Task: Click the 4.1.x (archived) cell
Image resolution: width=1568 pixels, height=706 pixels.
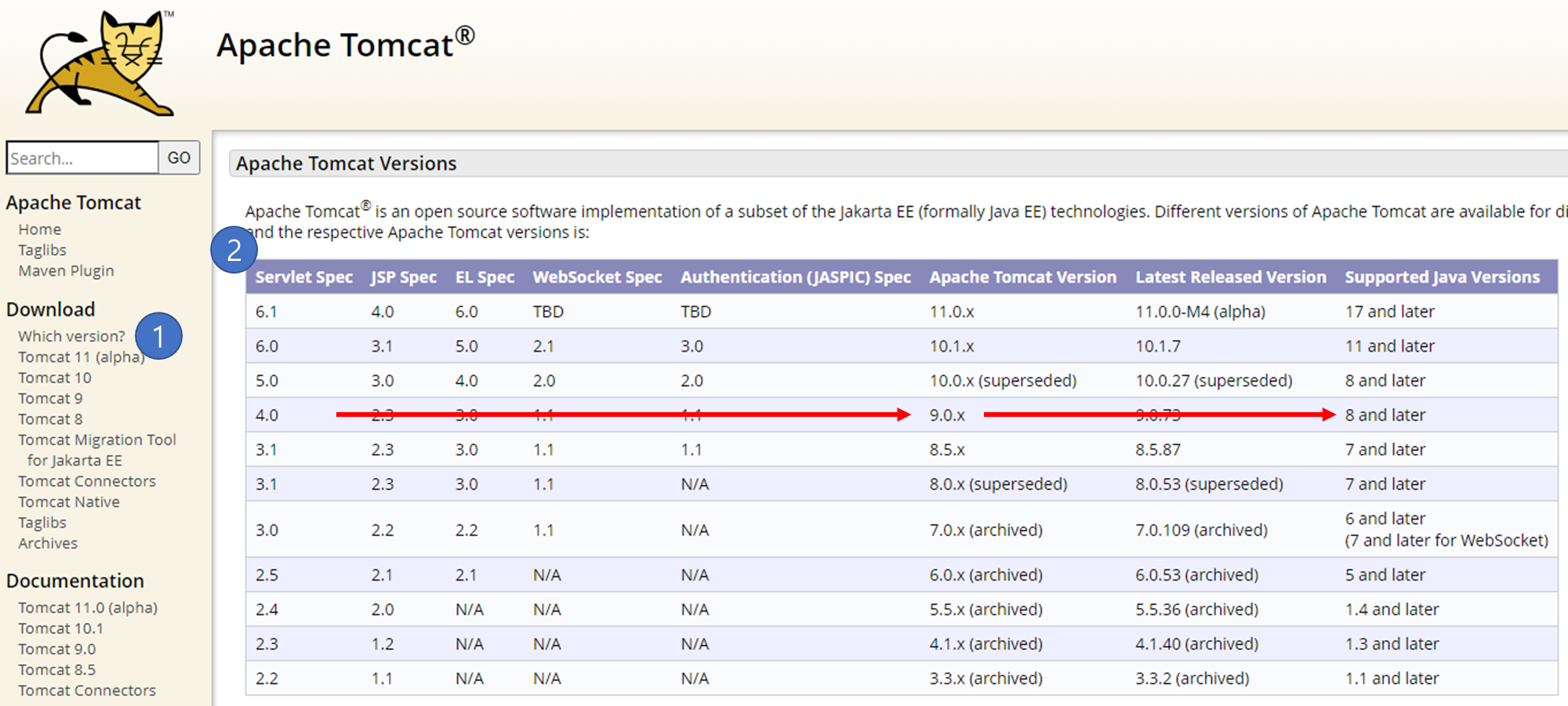Action: click(x=986, y=643)
